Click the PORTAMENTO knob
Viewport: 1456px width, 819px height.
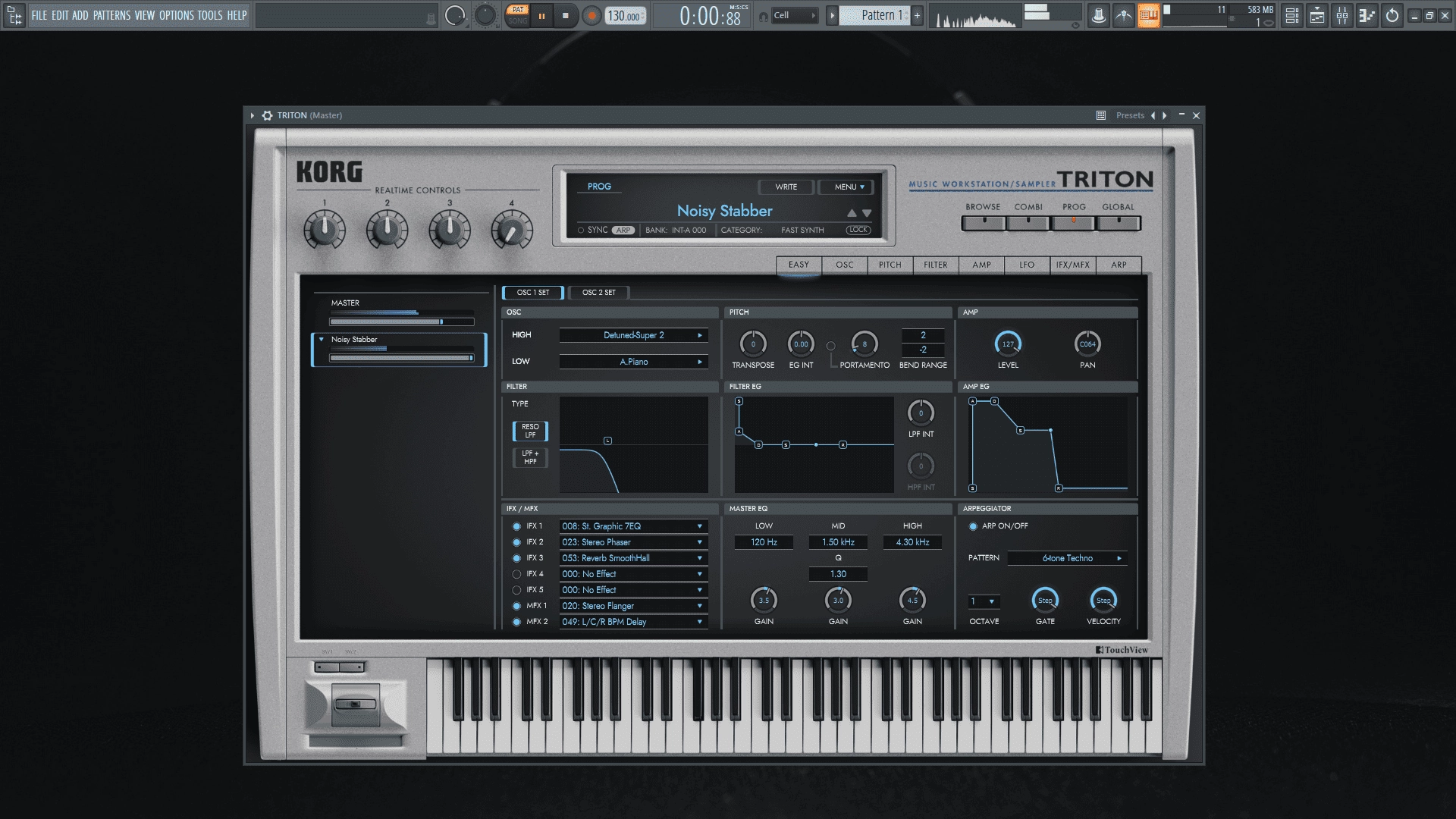coord(864,344)
